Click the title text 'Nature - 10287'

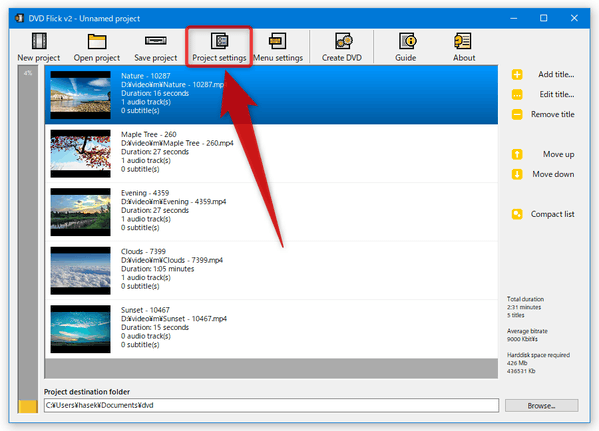(x=146, y=76)
